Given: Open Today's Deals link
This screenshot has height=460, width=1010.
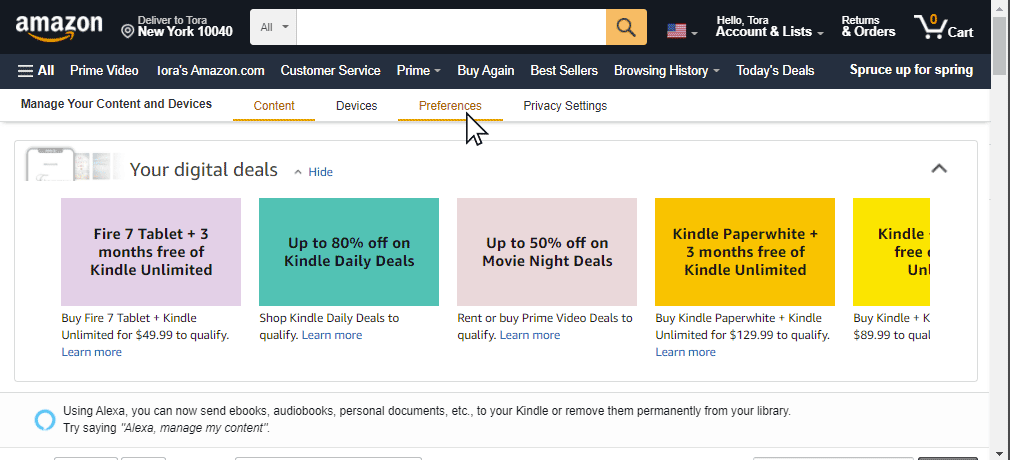Looking at the screenshot, I should (775, 71).
